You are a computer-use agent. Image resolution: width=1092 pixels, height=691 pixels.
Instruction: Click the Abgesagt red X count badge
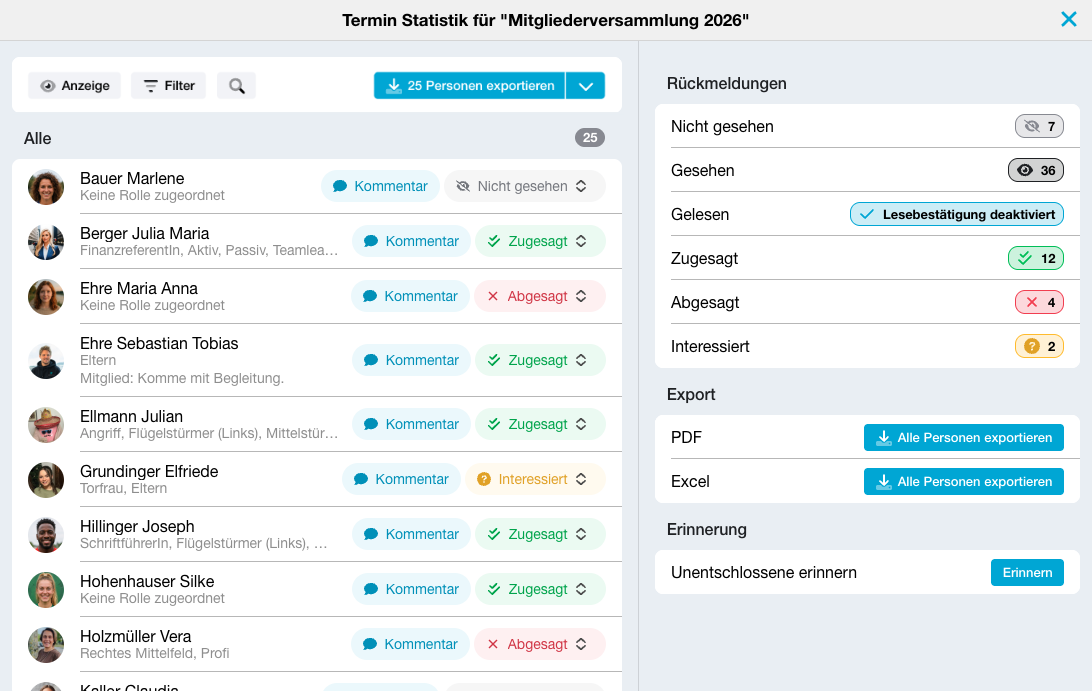[1038, 302]
